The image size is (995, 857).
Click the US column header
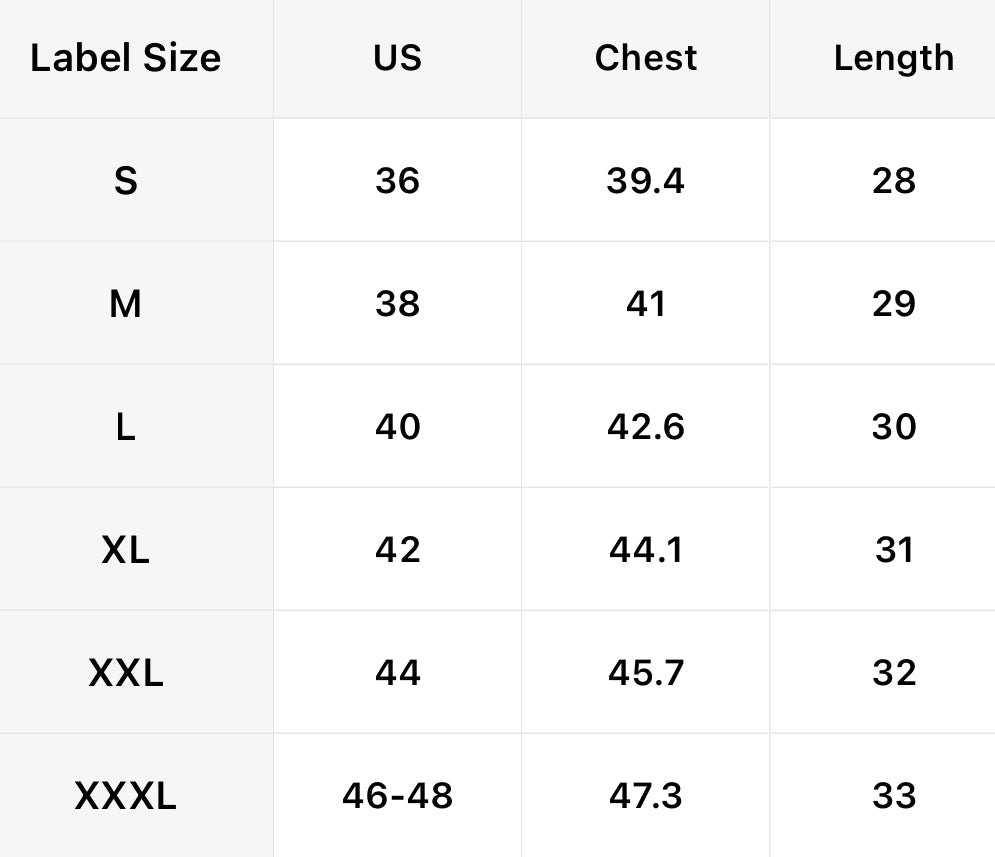[397, 58]
